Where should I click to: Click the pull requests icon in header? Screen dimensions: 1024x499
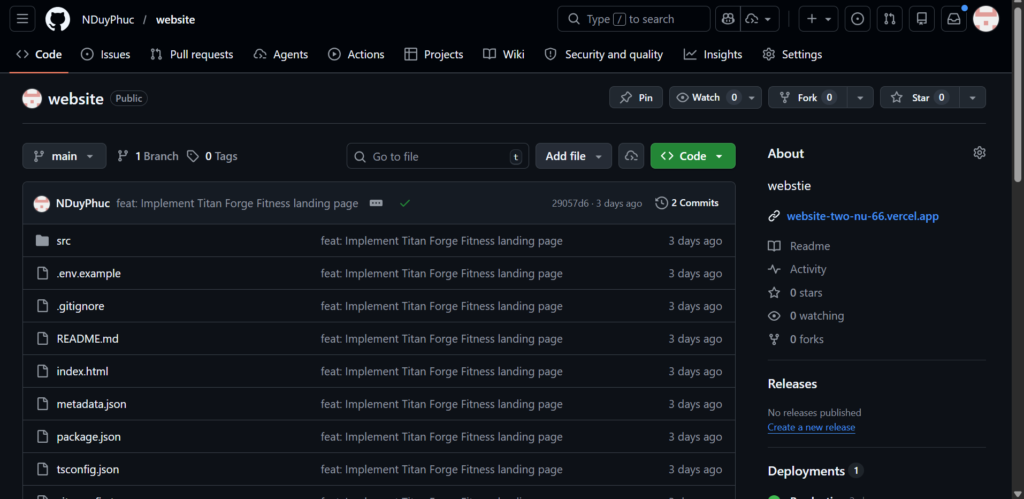(x=890, y=19)
